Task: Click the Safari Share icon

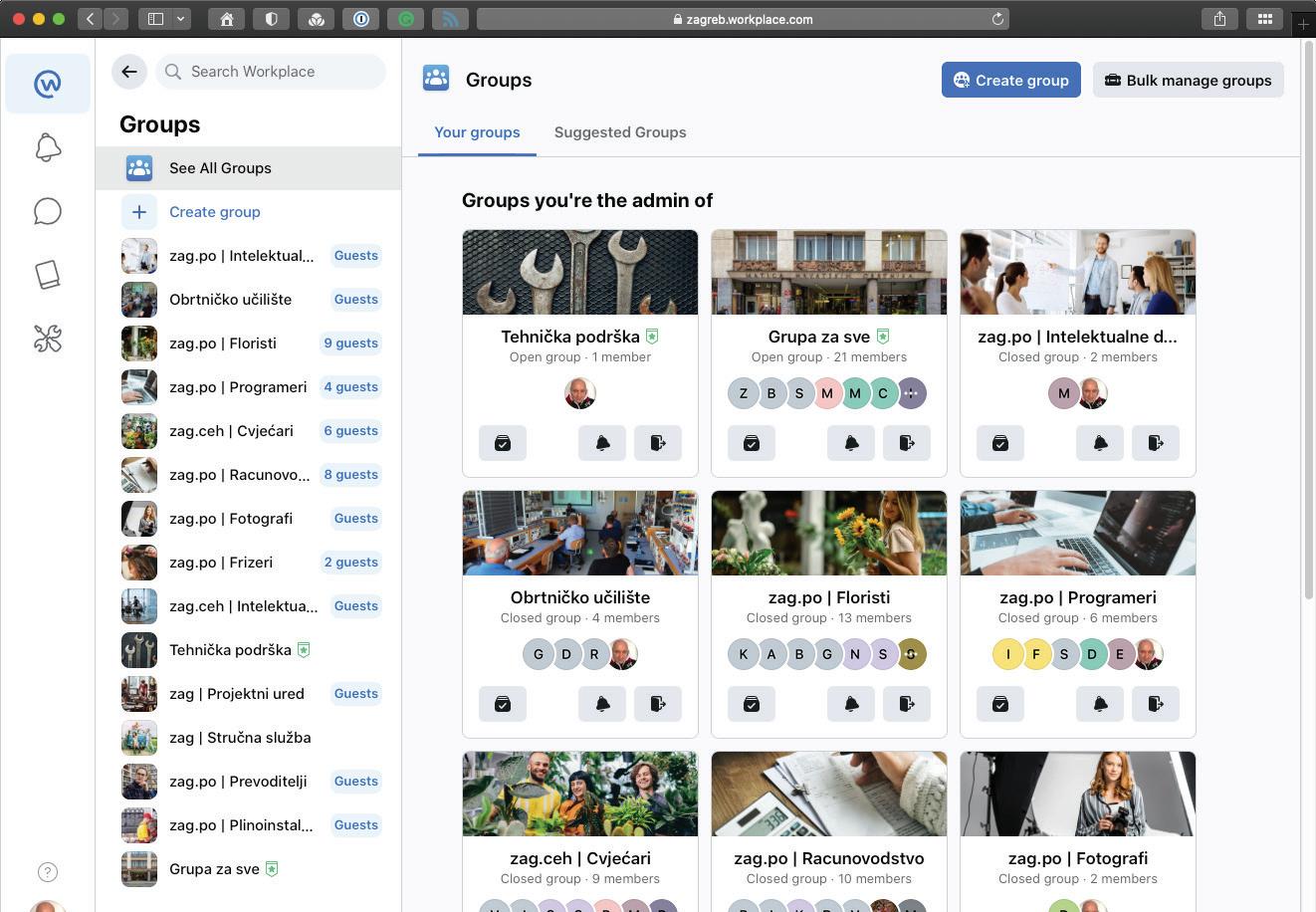Action: (x=1219, y=19)
